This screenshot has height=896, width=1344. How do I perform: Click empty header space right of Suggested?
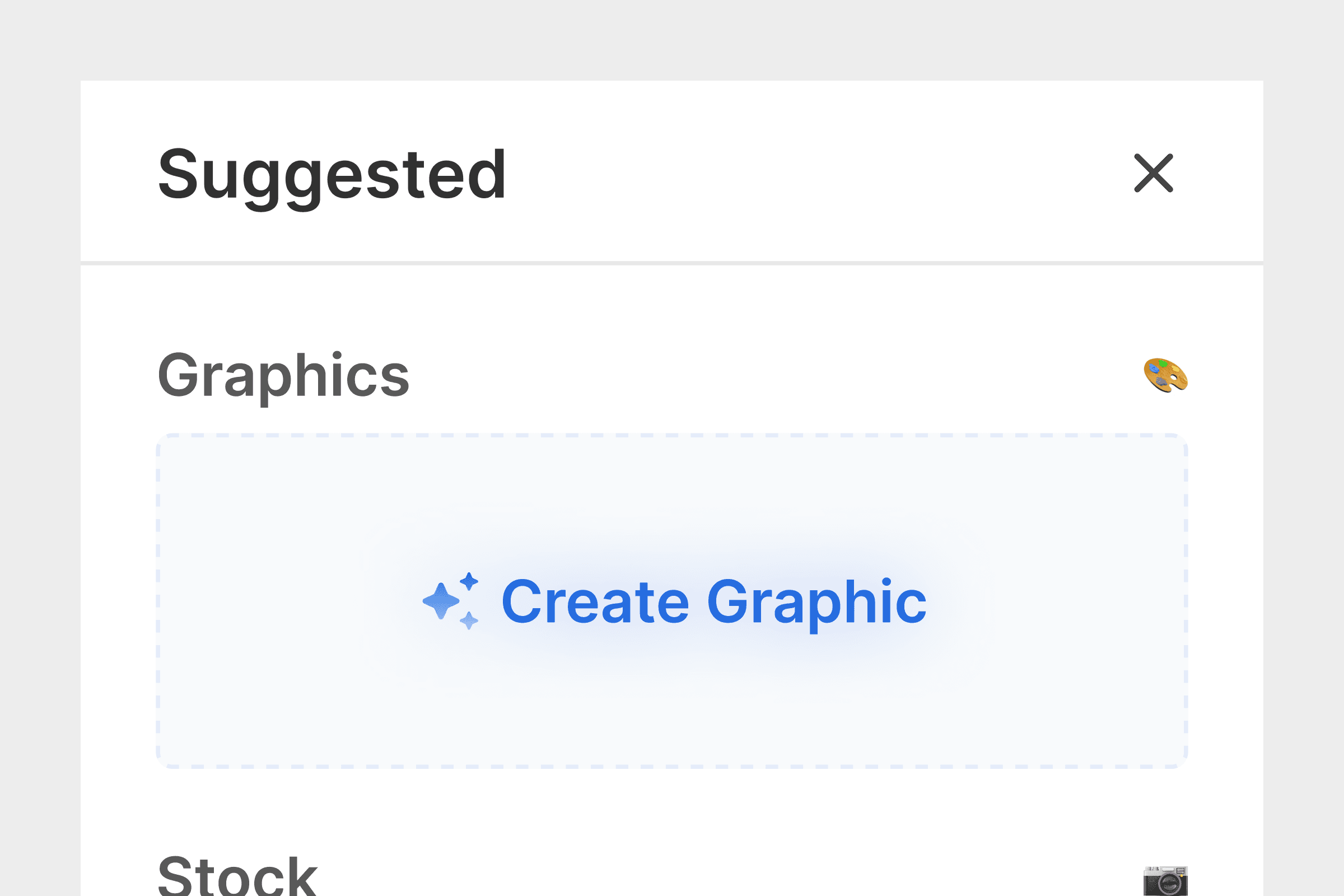pos(800,173)
